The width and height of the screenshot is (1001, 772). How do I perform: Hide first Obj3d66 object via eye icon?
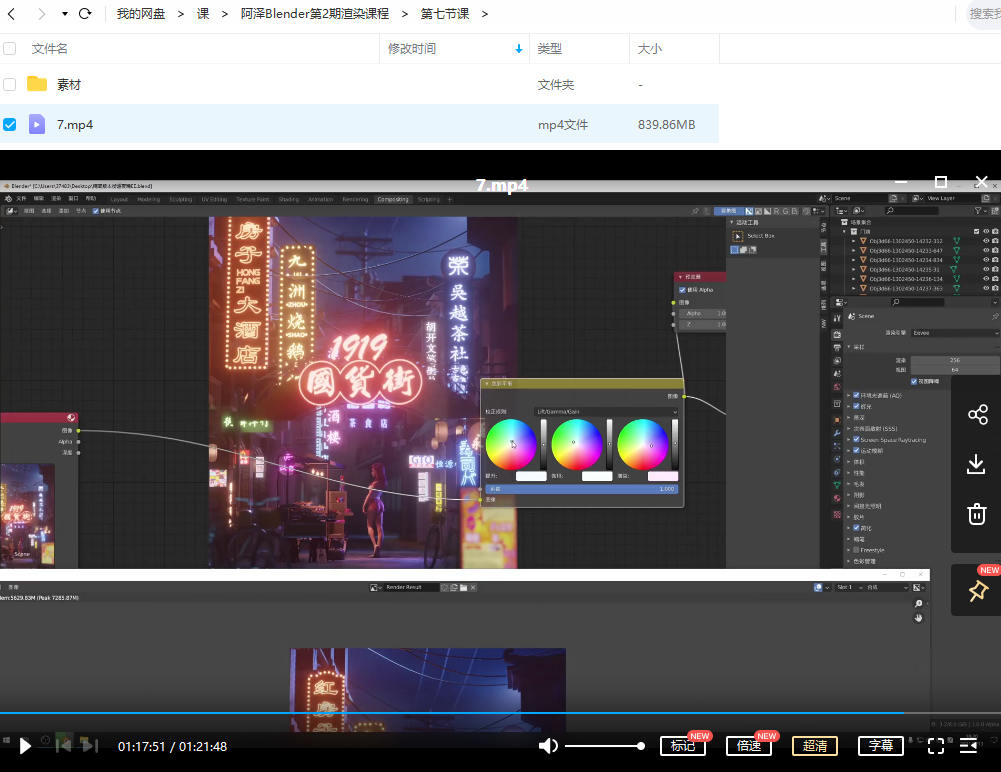(986, 241)
